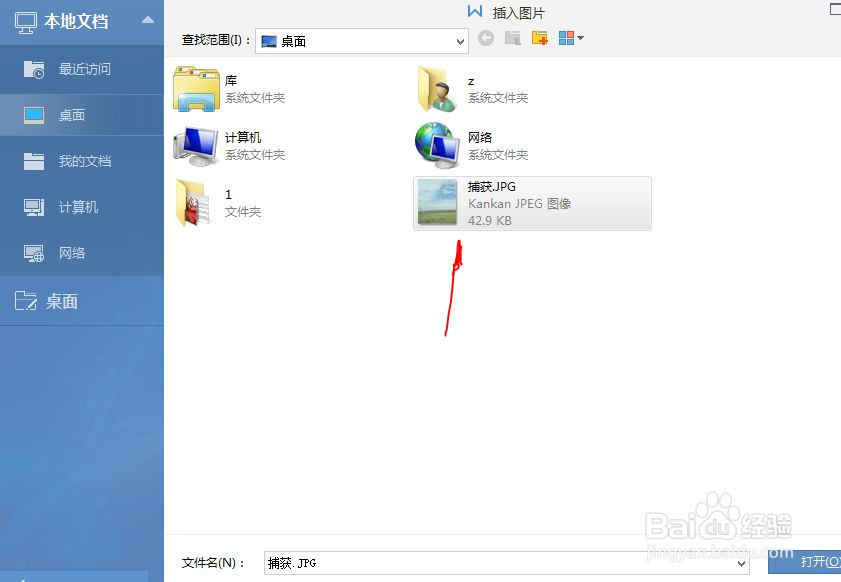
Task: Click the 库 folder name text
Action: 231,80
